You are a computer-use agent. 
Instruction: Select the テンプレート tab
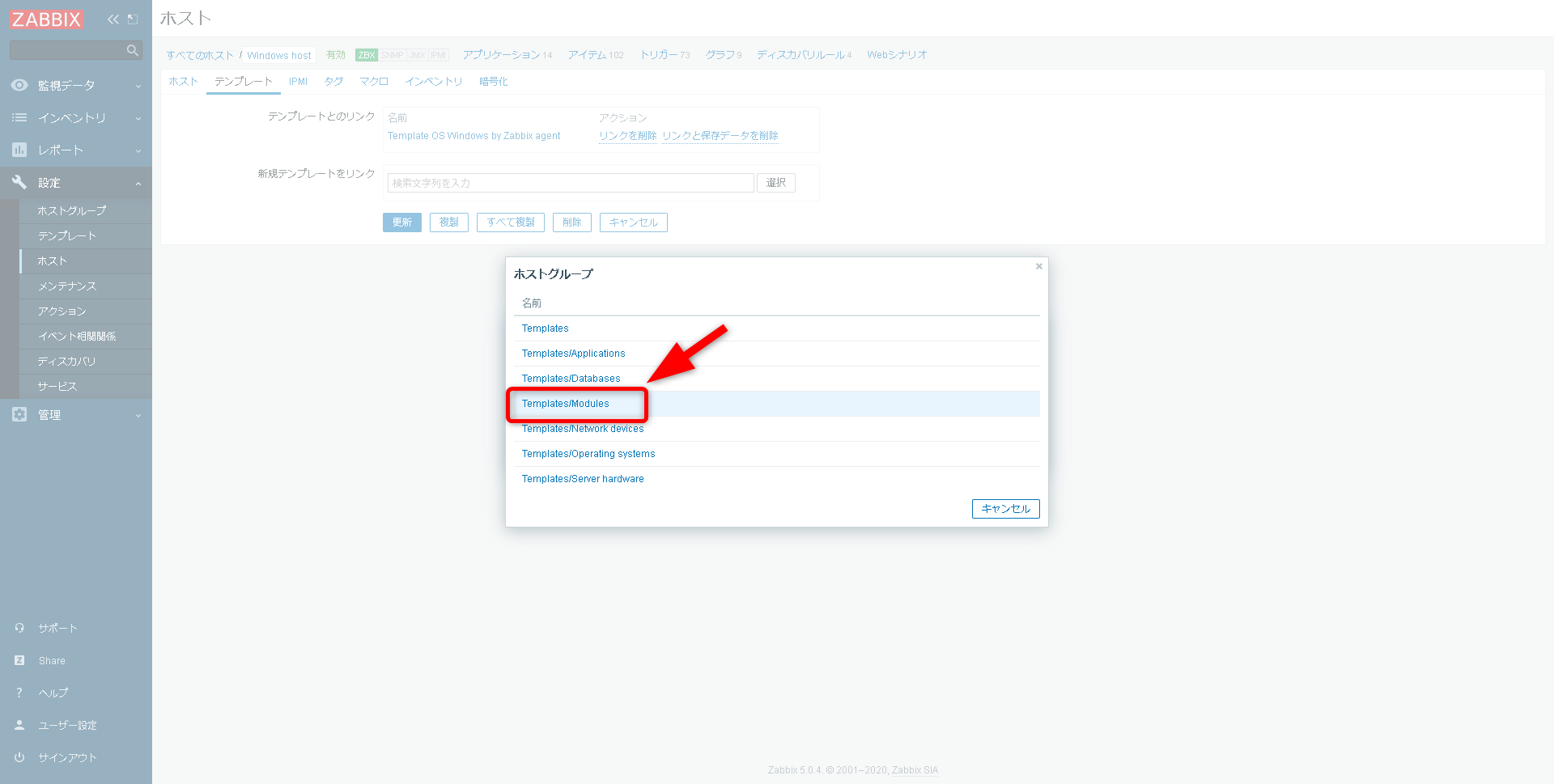[x=244, y=81]
